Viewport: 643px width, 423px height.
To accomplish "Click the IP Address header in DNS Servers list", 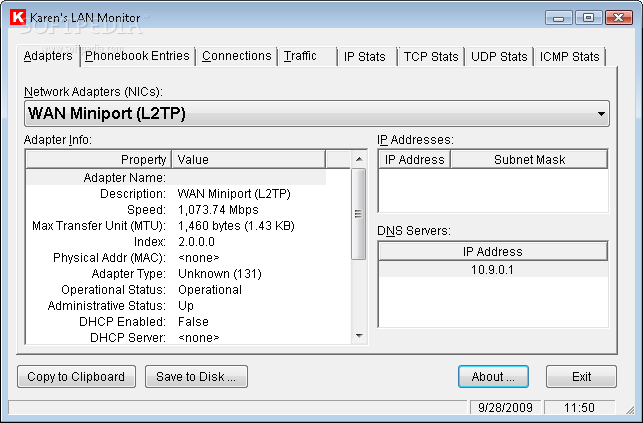I will 493,251.
